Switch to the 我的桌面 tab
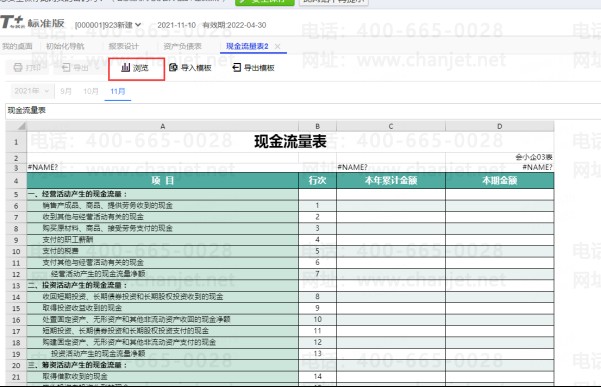The width and height of the screenshot is (601, 387). point(17,46)
